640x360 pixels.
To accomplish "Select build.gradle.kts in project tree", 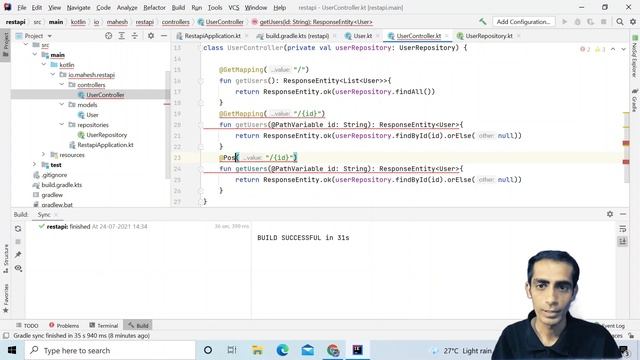I will pos(62,184).
